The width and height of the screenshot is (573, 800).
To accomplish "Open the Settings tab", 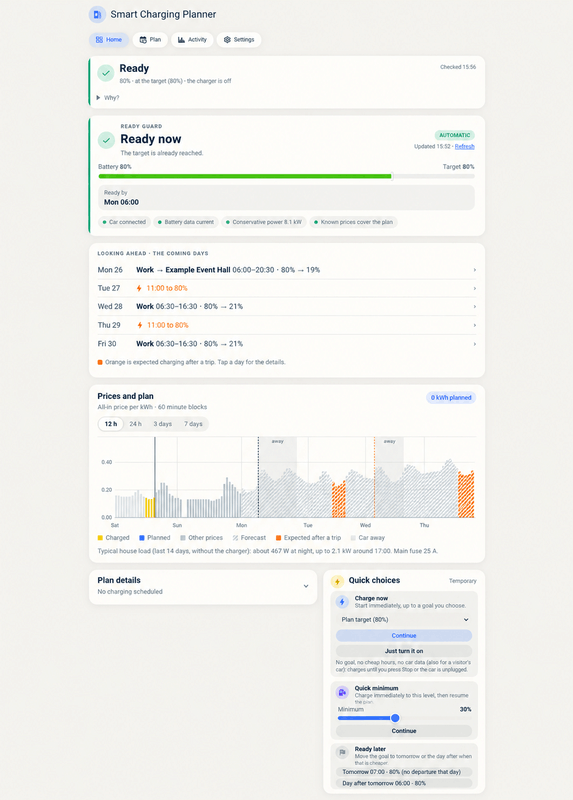I will (x=239, y=40).
